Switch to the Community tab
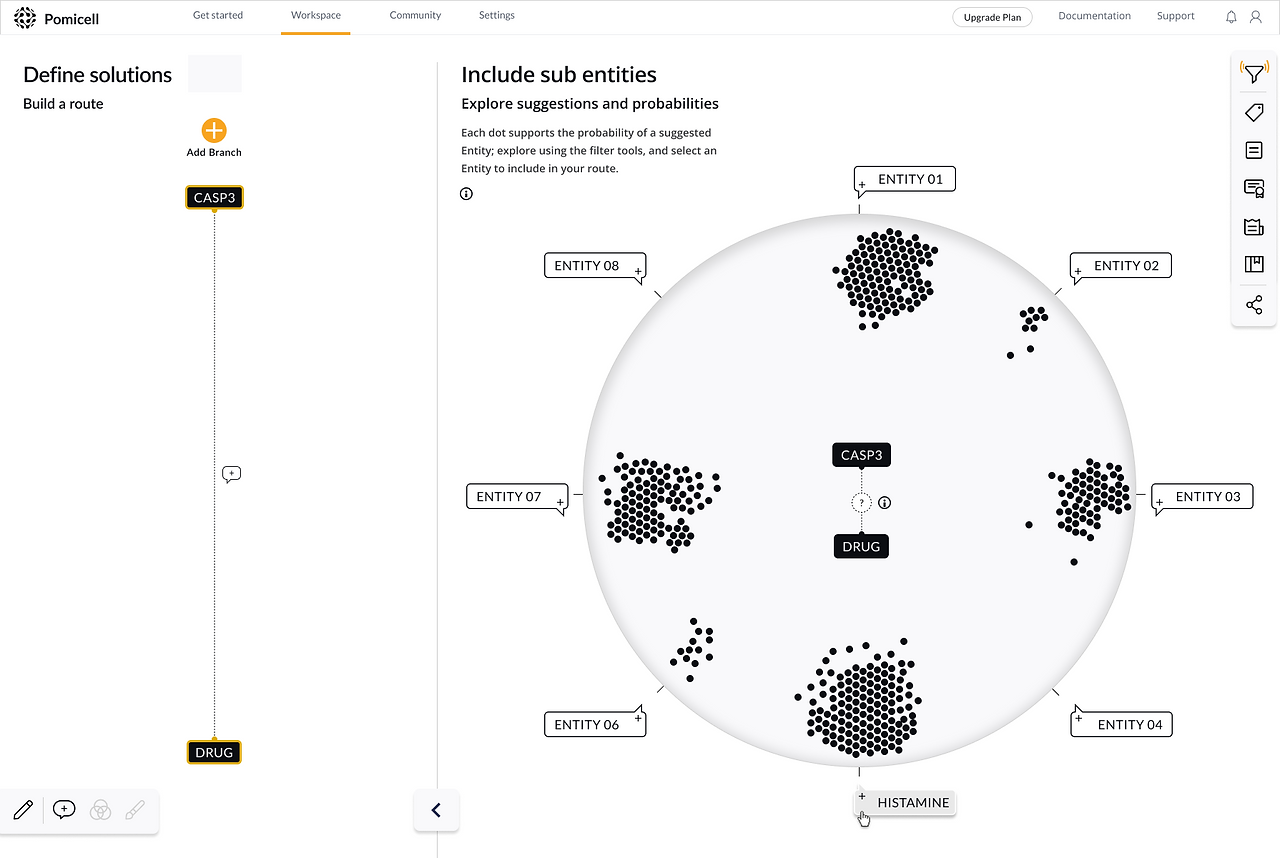 [x=415, y=16]
